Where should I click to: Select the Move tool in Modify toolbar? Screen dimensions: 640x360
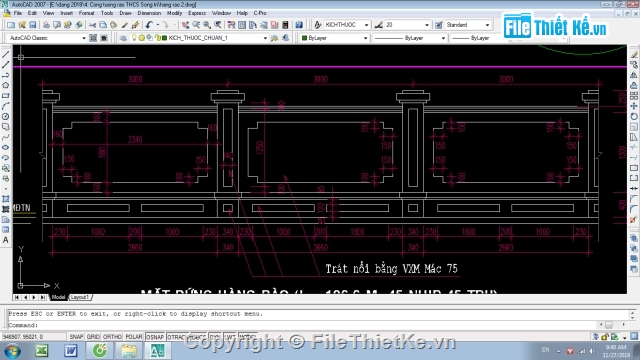[x=633, y=106]
